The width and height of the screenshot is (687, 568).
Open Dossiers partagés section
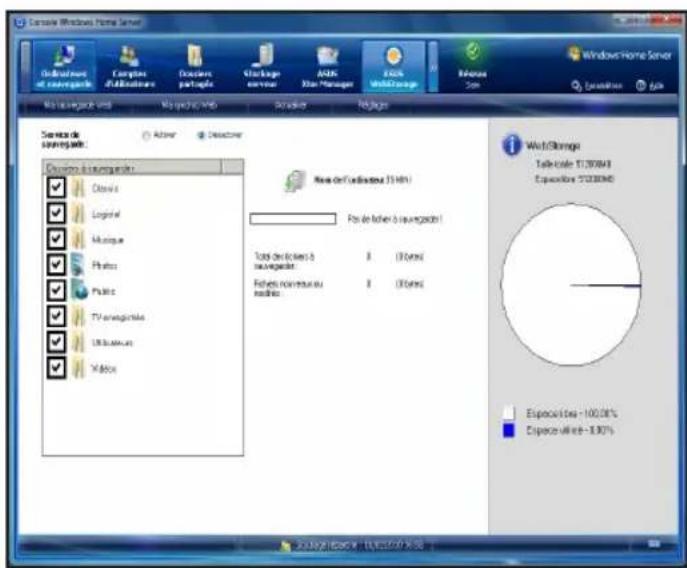coord(195,67)
